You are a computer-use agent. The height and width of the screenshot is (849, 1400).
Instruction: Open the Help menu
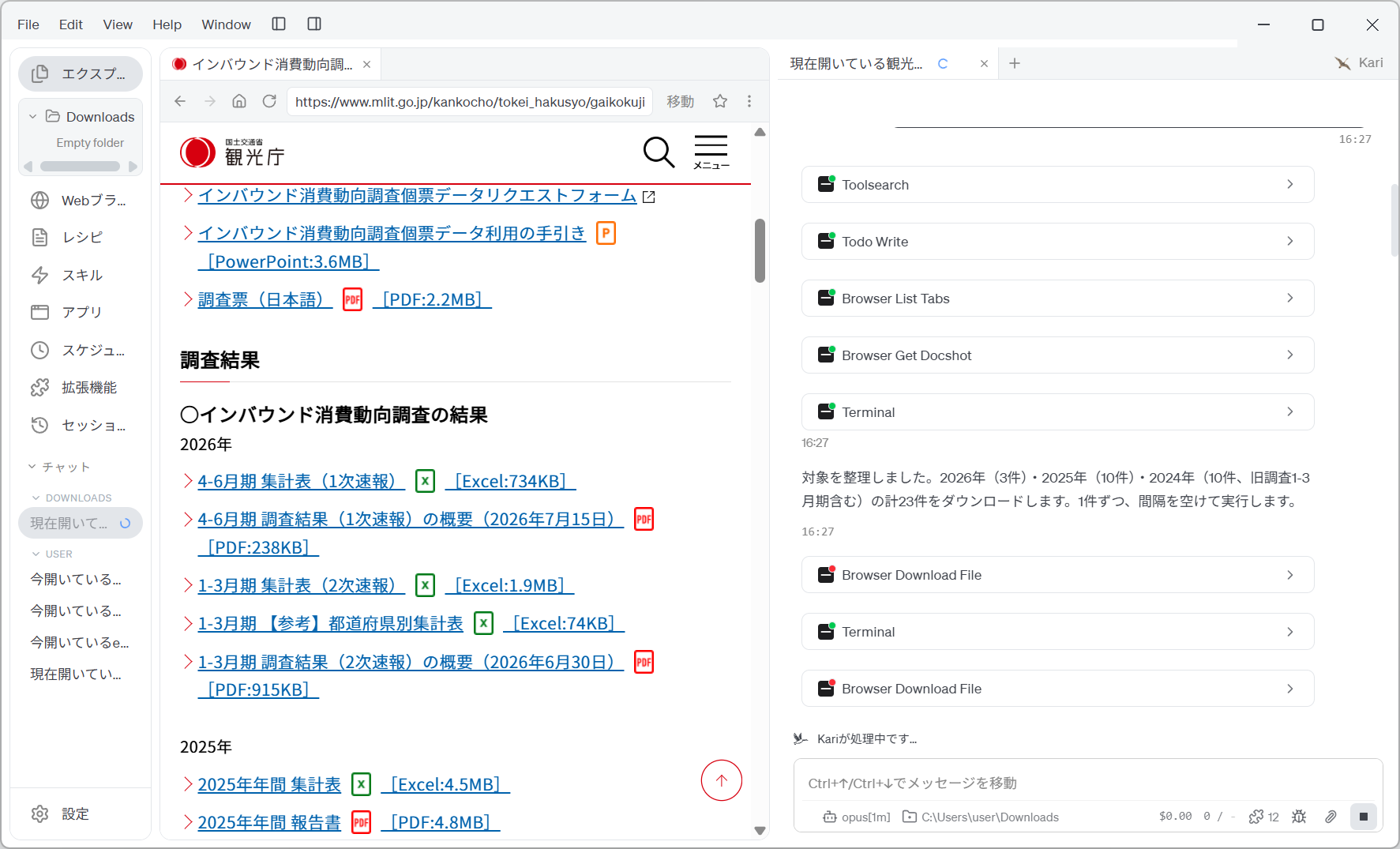click(167, 24)
